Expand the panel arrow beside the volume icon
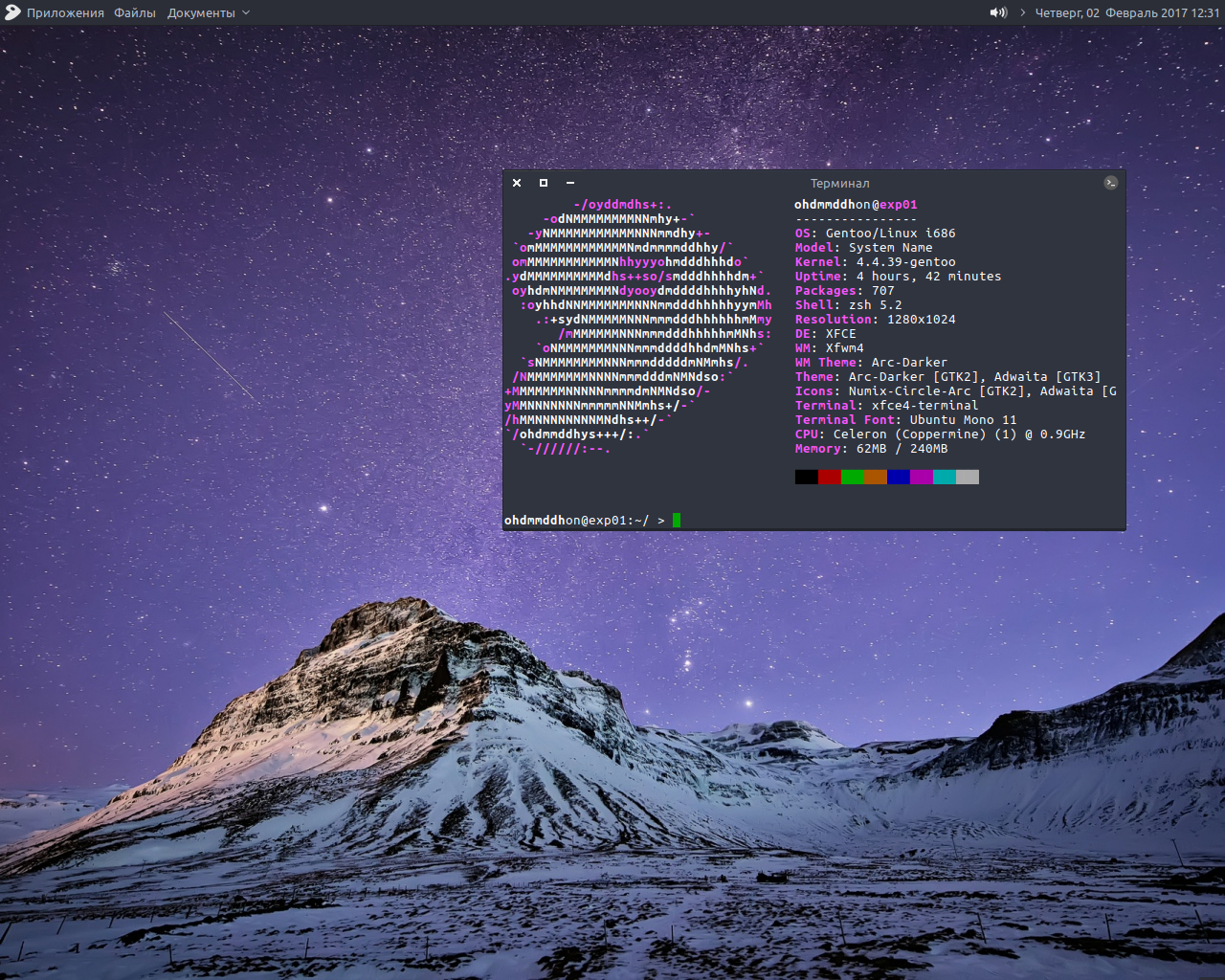Screen dimensions: 1225x980 coord(1022,12)
